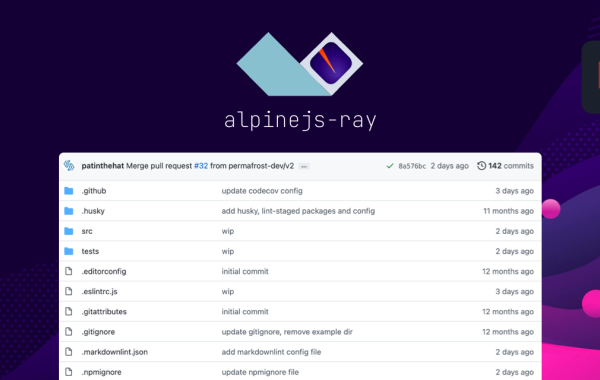
Task: Open 'initial commit' on .editorconfig row
Action: tap(245, 271)
